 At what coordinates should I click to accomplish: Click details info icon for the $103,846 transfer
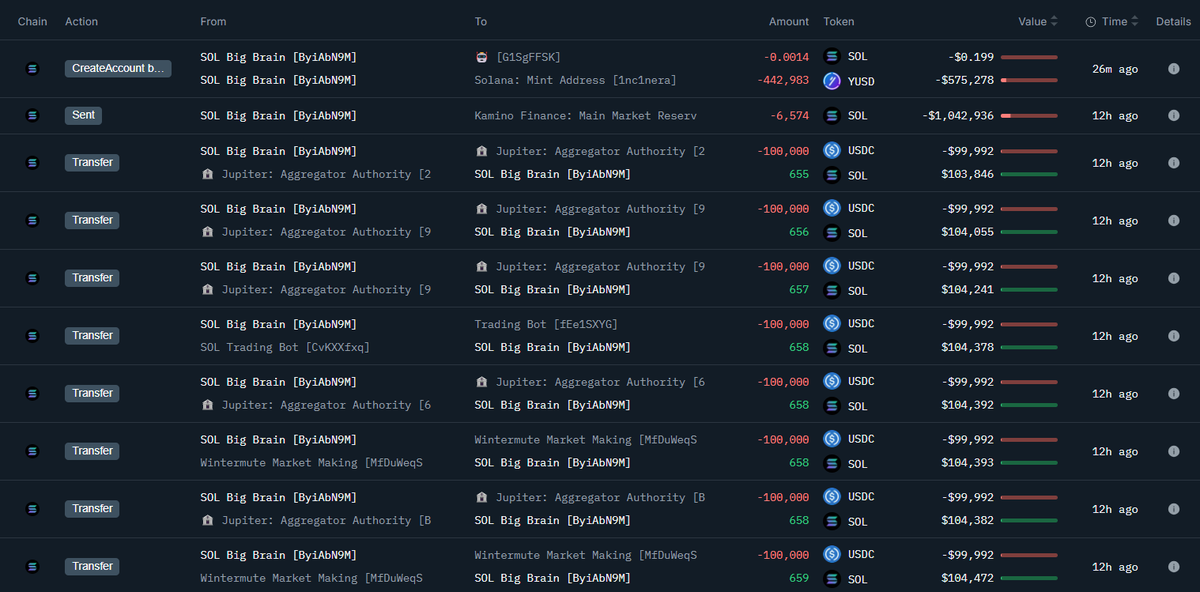[x=1174, y=163]
